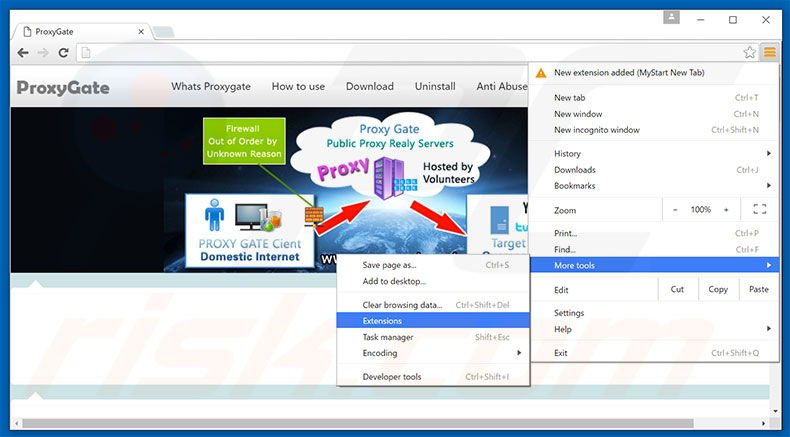Click the page icon in address bar
The width and height of the screenshot is (790, 437).
[86, 52]
